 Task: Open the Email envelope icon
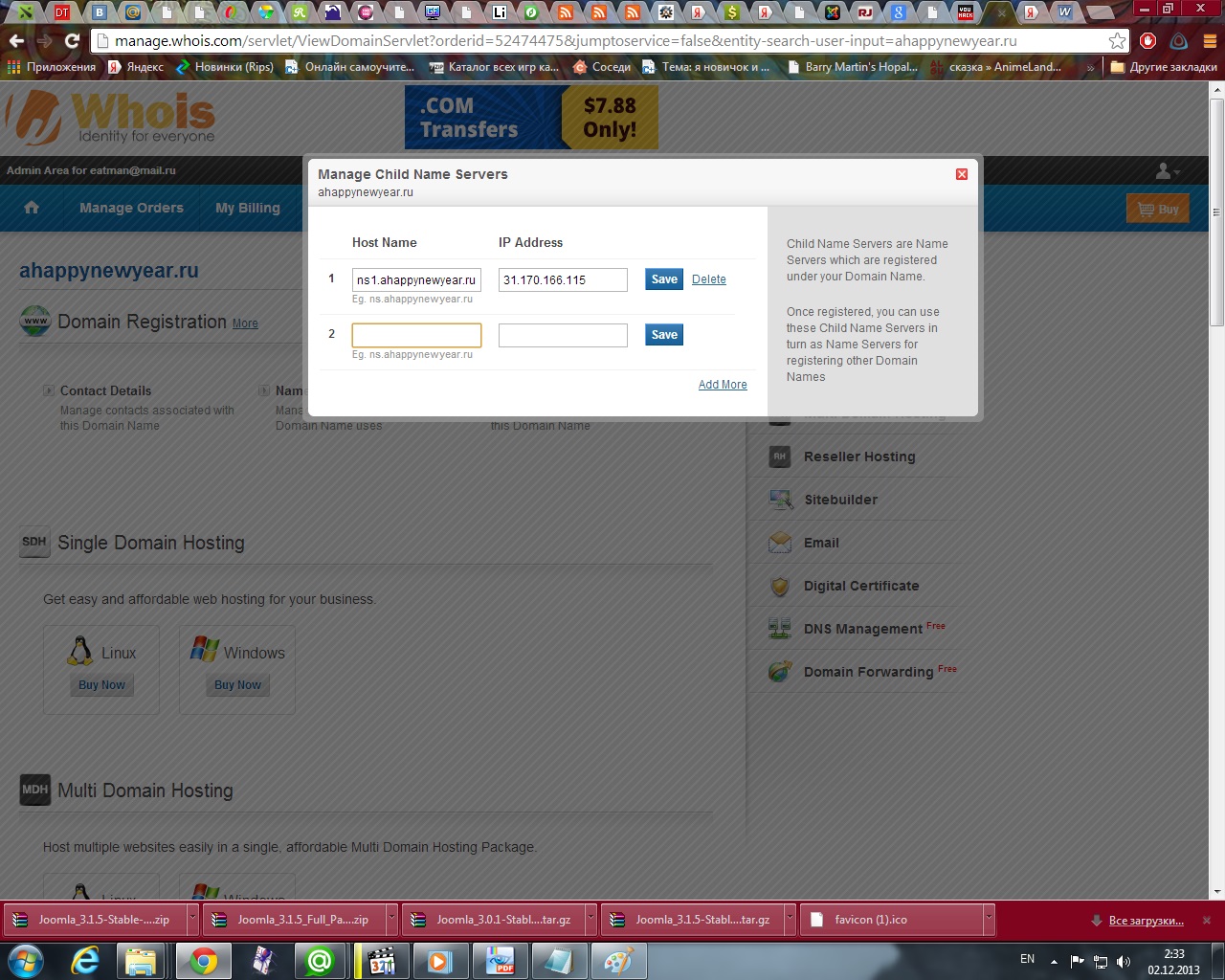pos(780,543)
